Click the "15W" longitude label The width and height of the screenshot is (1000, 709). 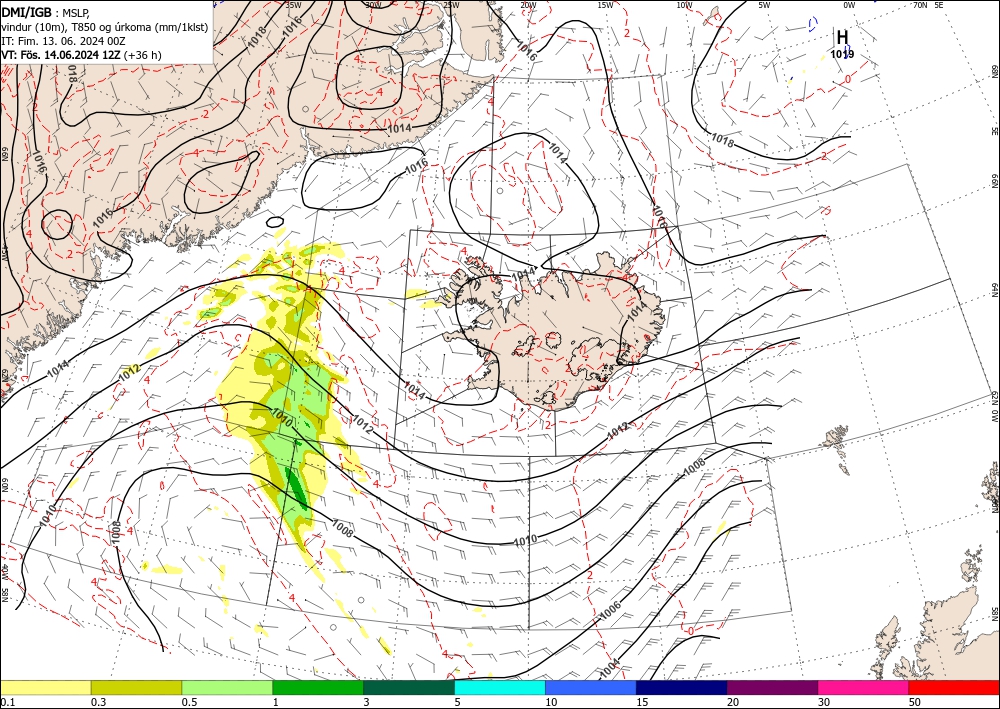click(606, 4)
